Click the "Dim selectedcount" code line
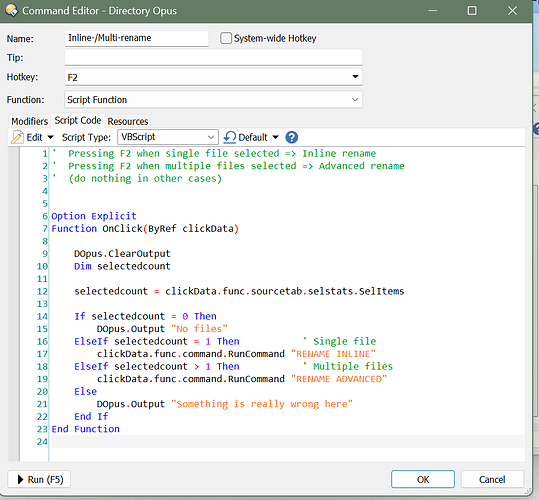The height and width of the screenshot is (500, 539). point(122,266)
